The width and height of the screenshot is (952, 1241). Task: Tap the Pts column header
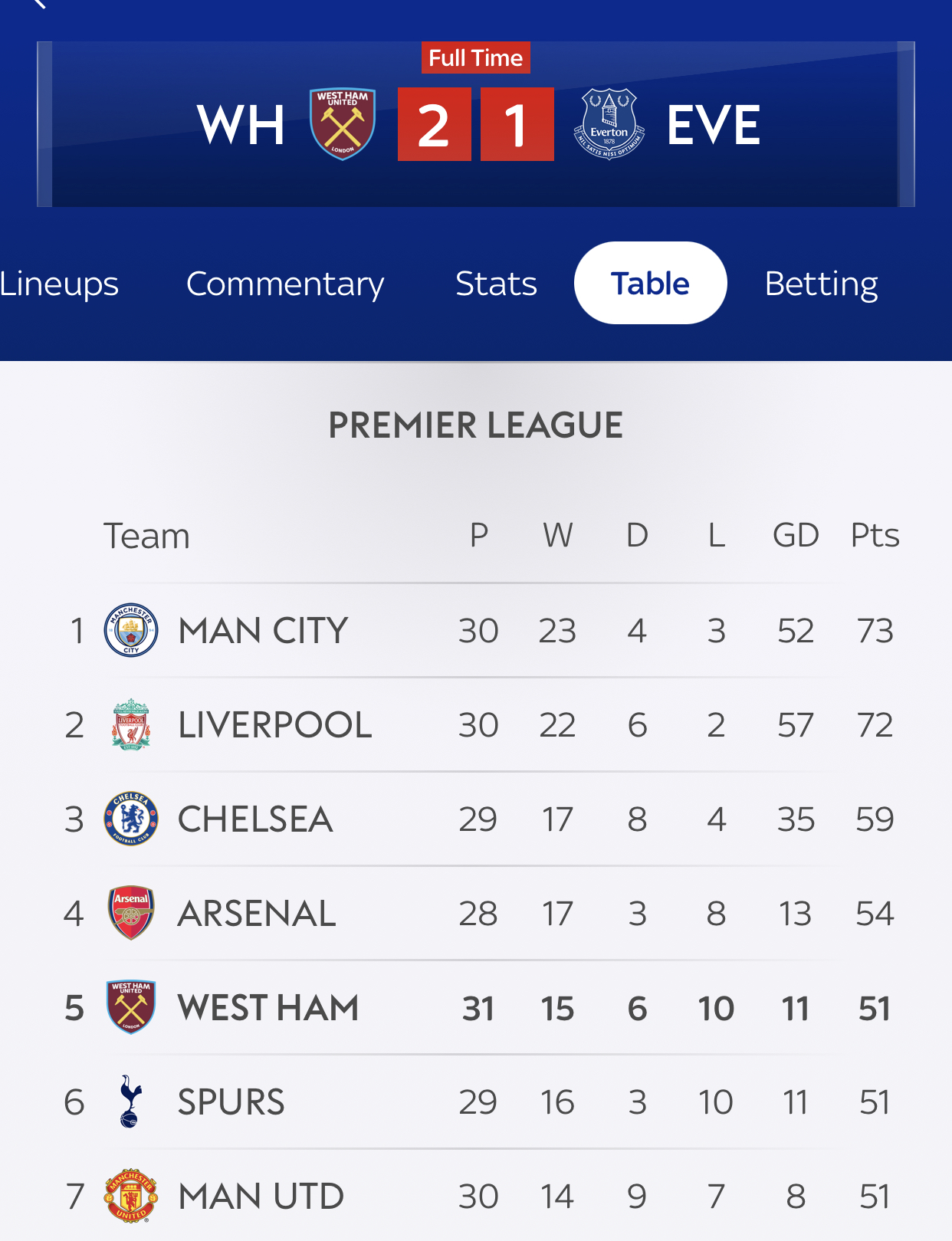[875, 535]
